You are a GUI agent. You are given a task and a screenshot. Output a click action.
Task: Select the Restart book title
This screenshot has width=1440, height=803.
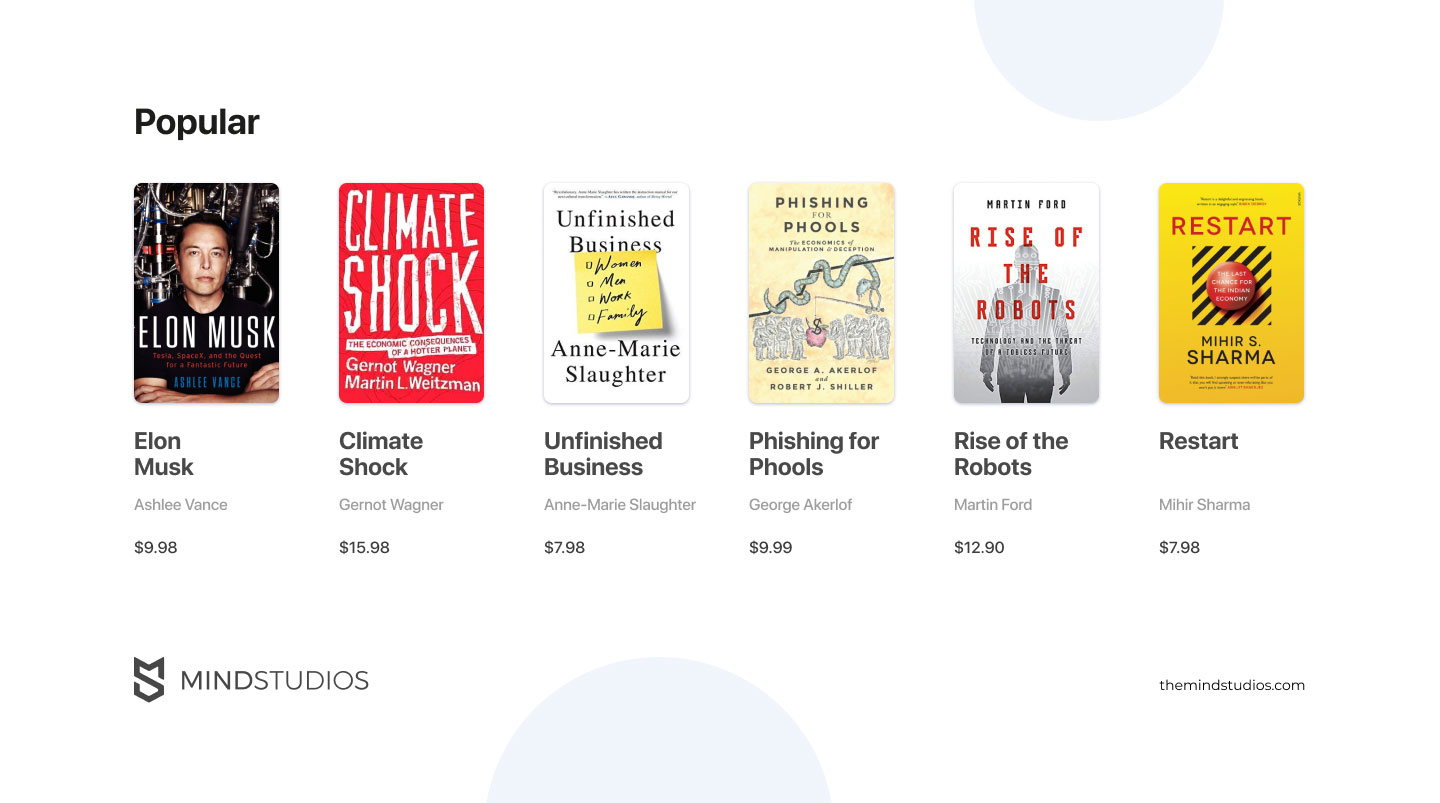tap(1198, 441)
